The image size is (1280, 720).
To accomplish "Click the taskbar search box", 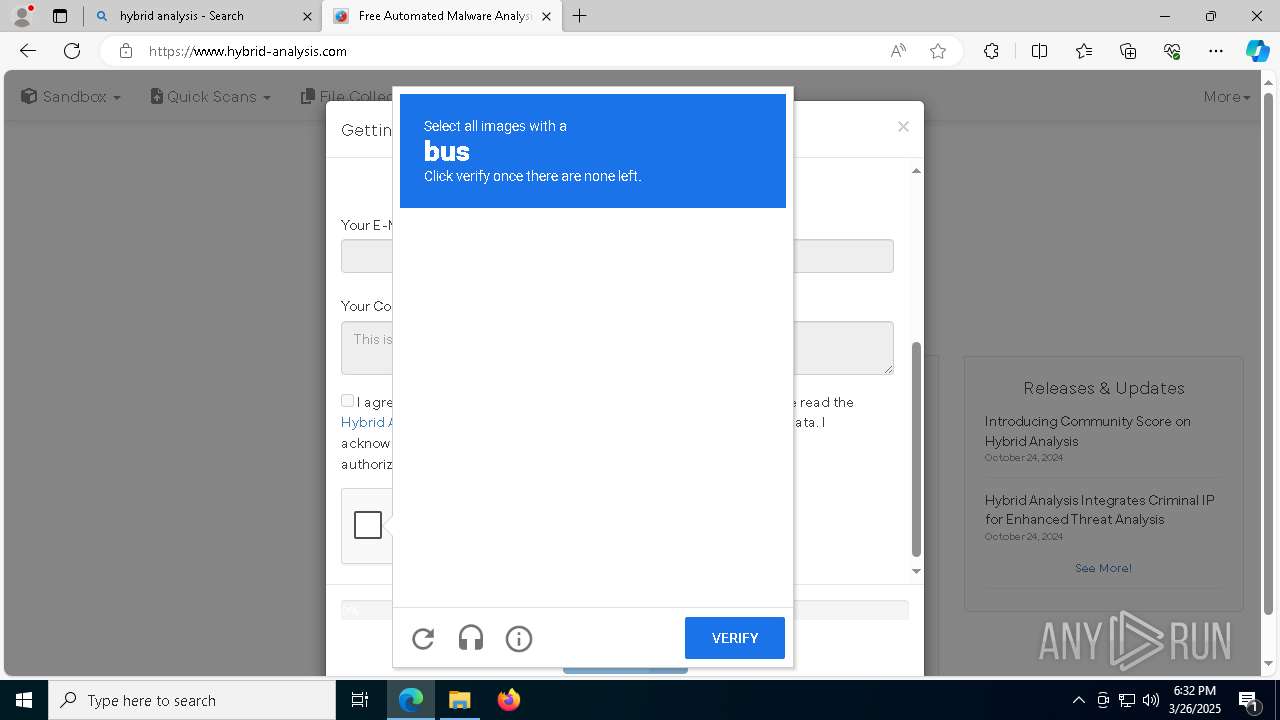I will (x=192, y=700).
